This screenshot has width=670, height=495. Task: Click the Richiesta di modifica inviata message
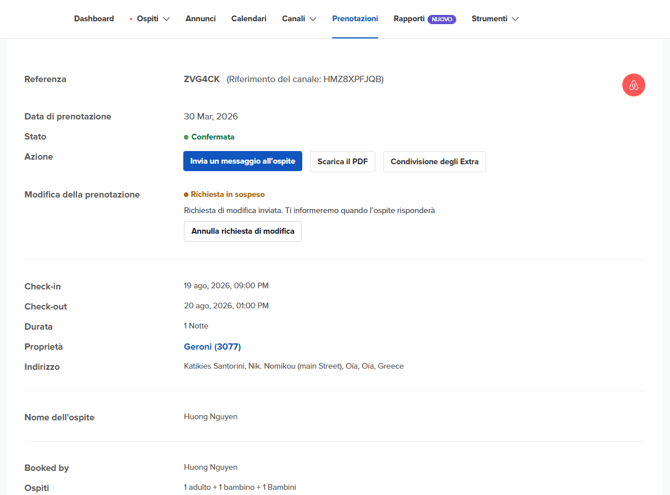(309, 210)
